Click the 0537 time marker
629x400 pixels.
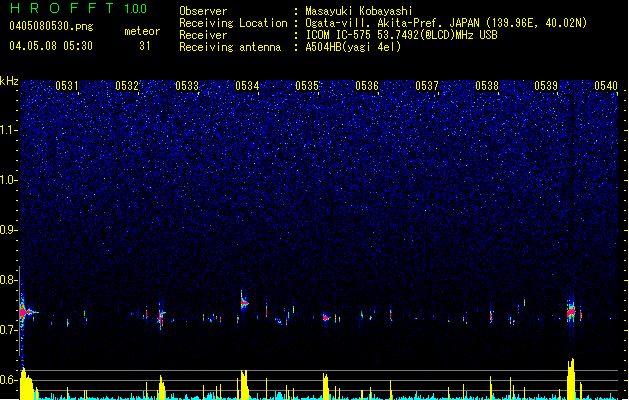[427, 86]
